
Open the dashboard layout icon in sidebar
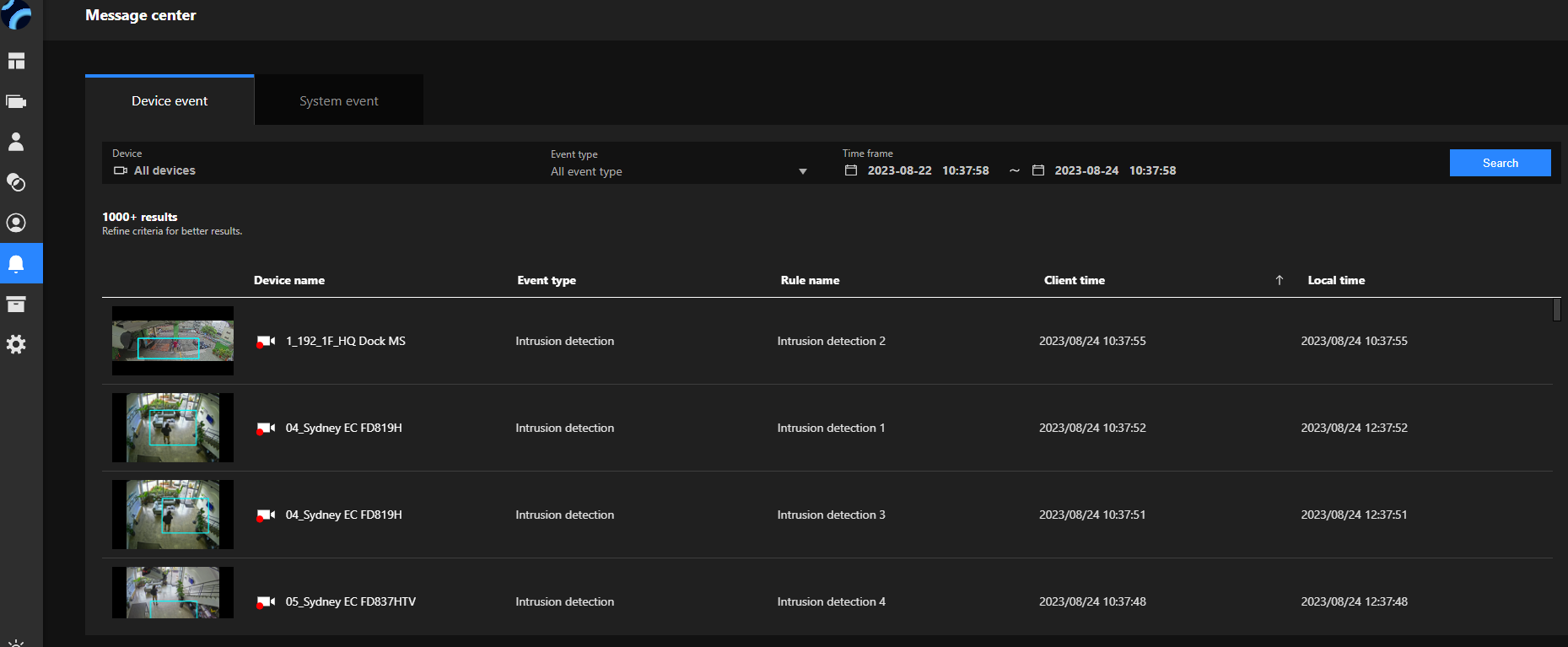[16, 61]
